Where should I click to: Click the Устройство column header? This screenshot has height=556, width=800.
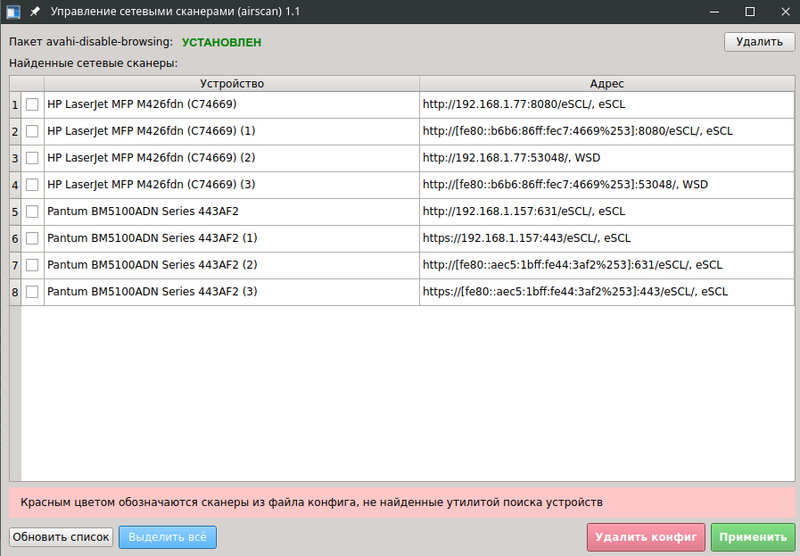[x=232, y=83]
